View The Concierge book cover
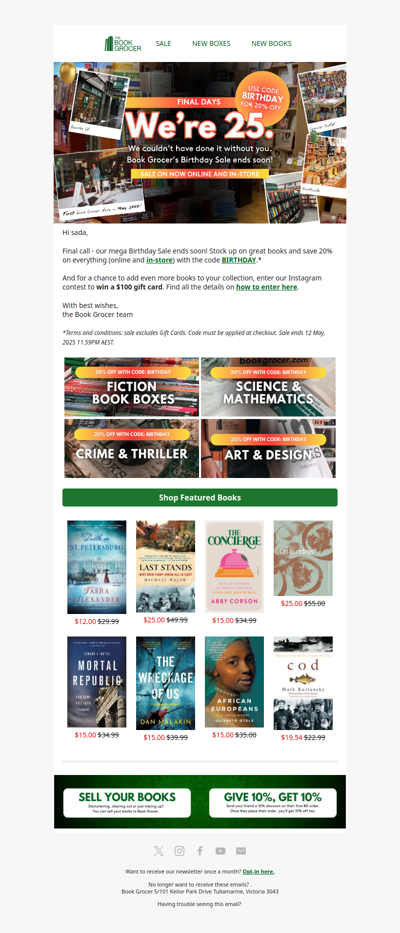The width and height of the screenshot is (400, 933). coord(235,566)
